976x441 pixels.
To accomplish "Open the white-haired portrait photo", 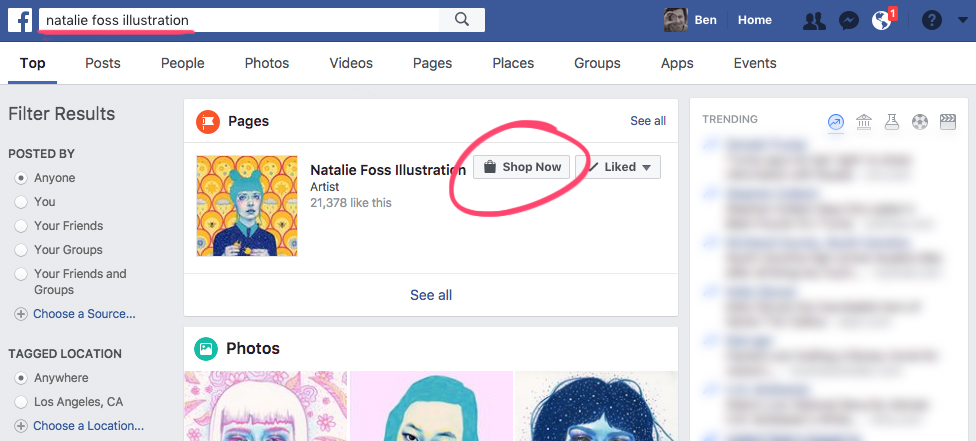I will click(x=266, y=406).
